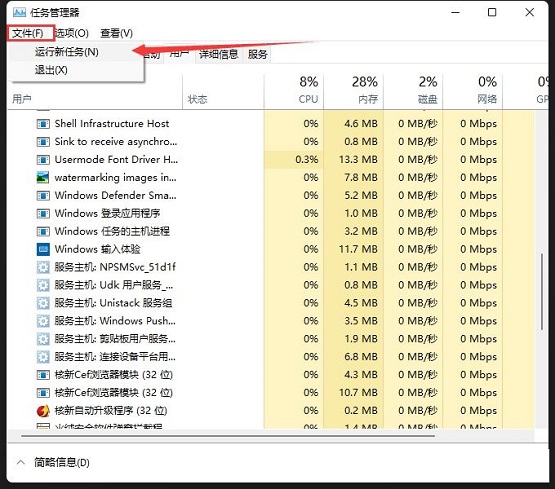Screen dimensions: 555x489
Task: Minimize the 任务管理器 window
Action: 456,13
